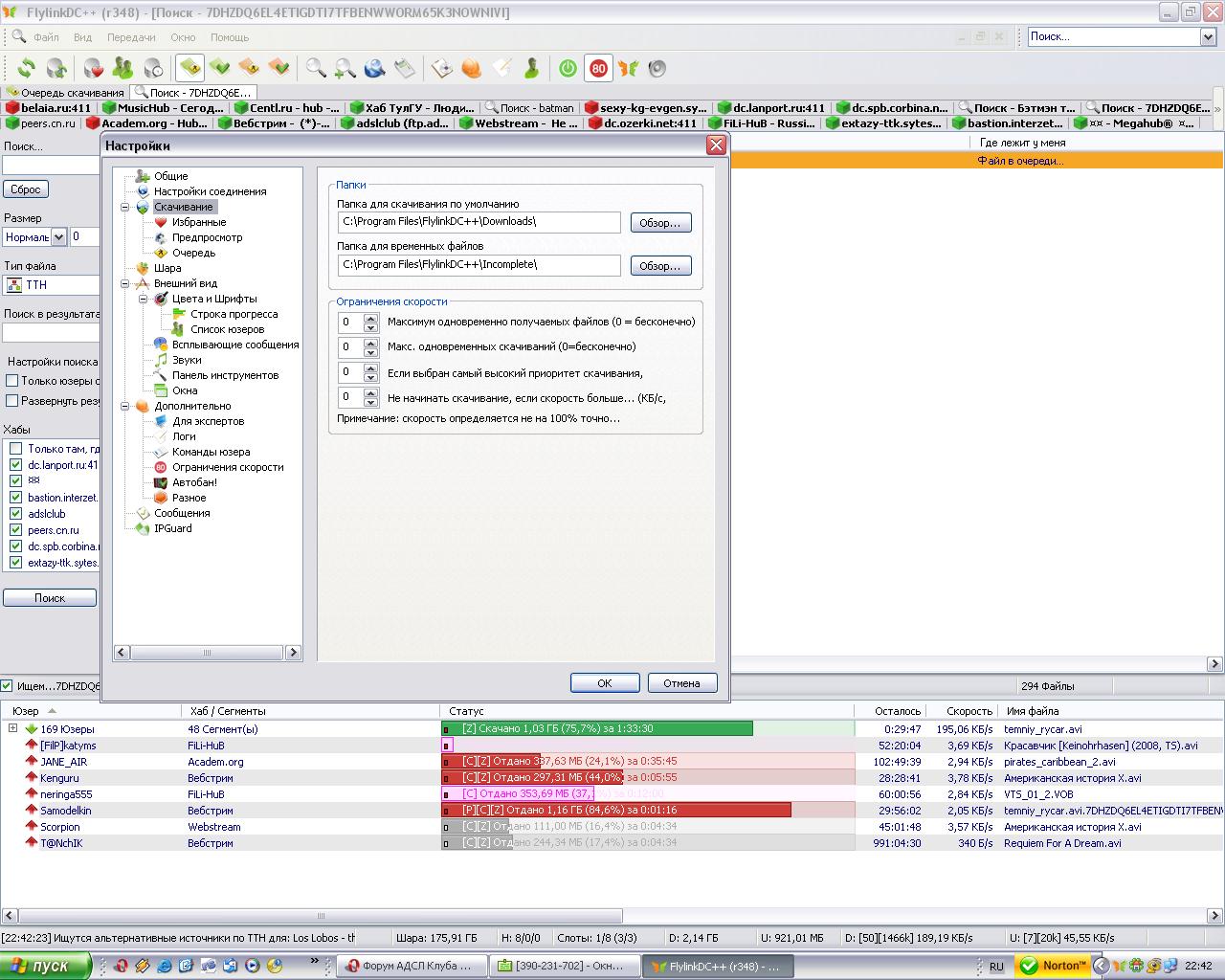Collapse the Дополнительно tree node

coord(124,406)
